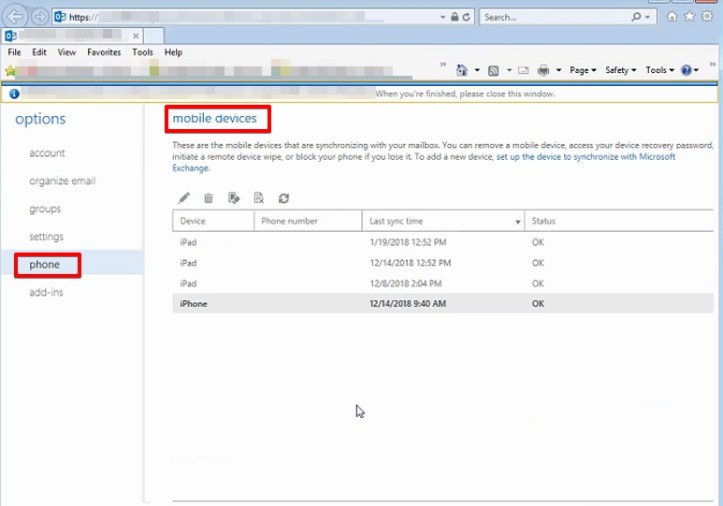The image size is (723, 506).
Task: Open the favorites star icon
Action: point(689,17)
